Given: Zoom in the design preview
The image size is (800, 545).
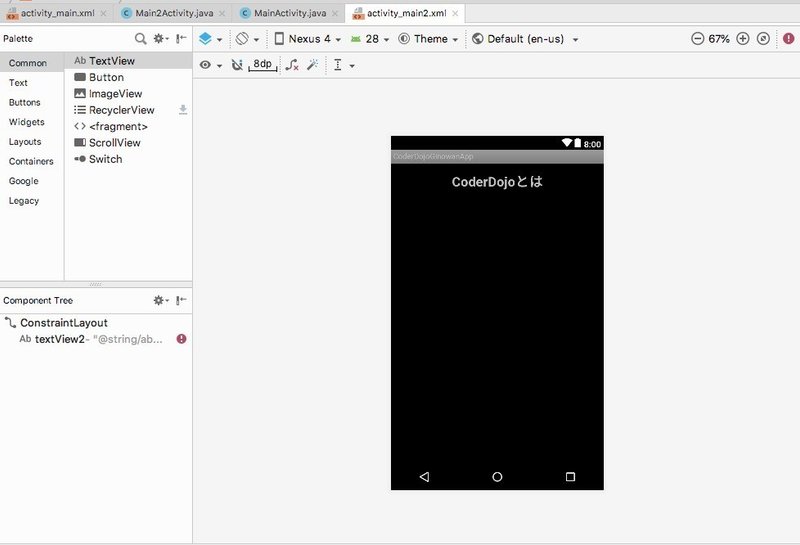Looking at the screenshot, I should [743, 38].
